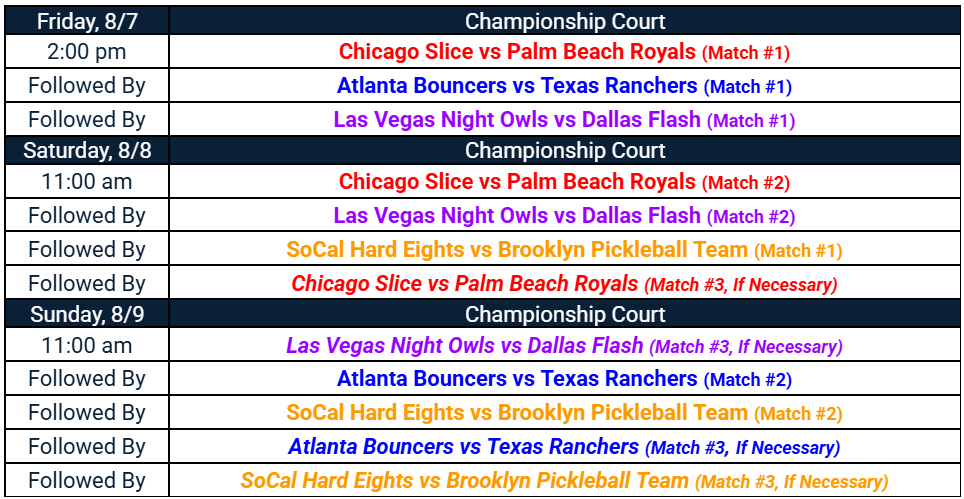964x499 pixels.
Task: Select the Sunday, 8/9 header cell
Action: [x=87, y=314]
